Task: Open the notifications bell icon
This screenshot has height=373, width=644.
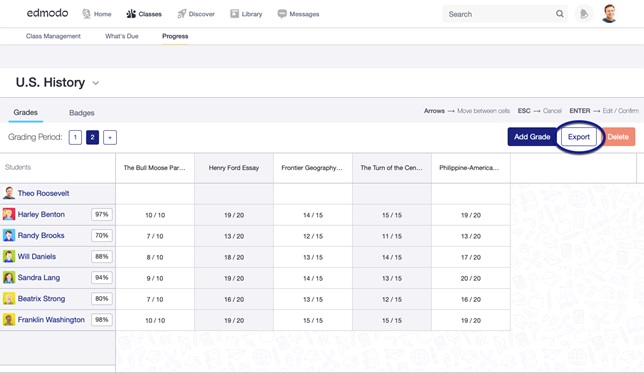Action: tap(584, 14)
